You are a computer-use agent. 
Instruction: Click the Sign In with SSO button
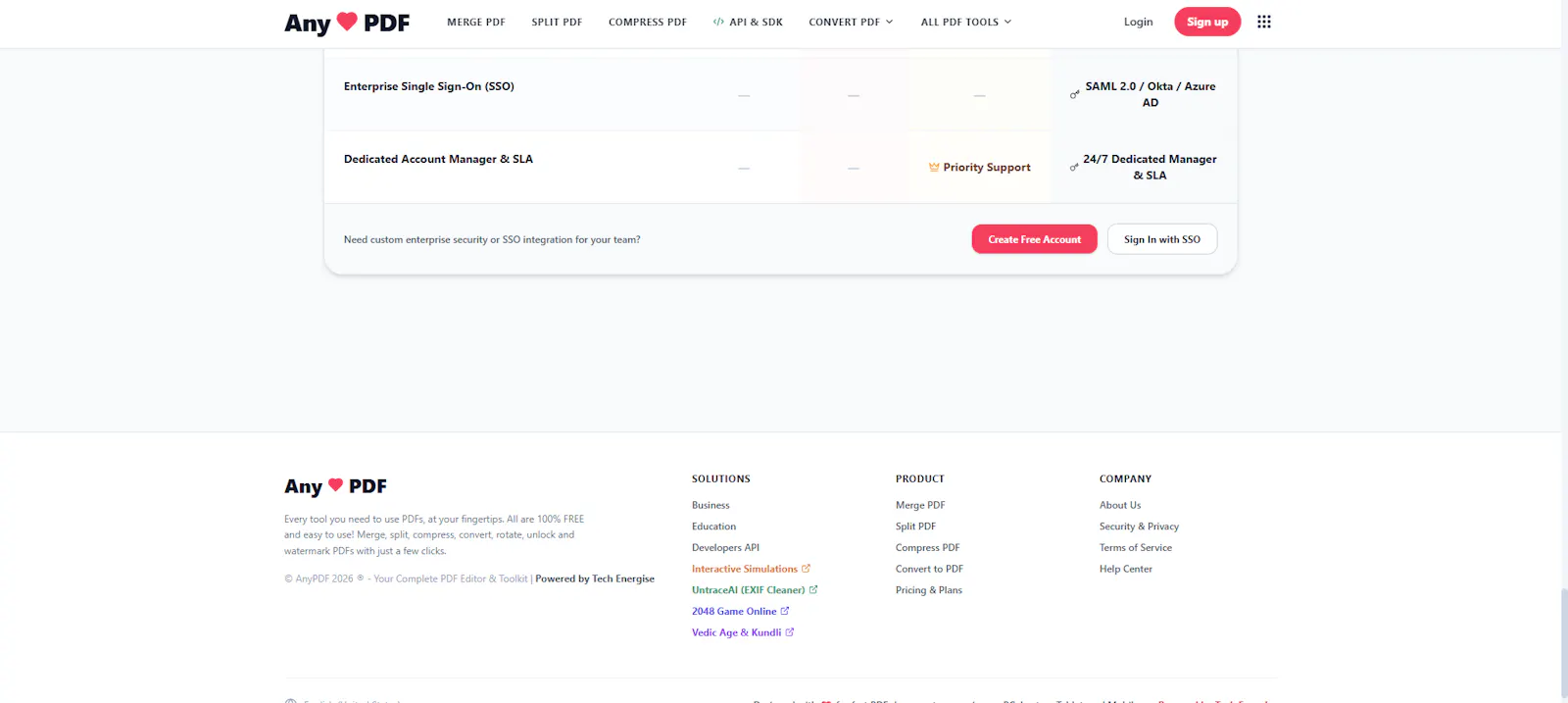pos(1162,239)
